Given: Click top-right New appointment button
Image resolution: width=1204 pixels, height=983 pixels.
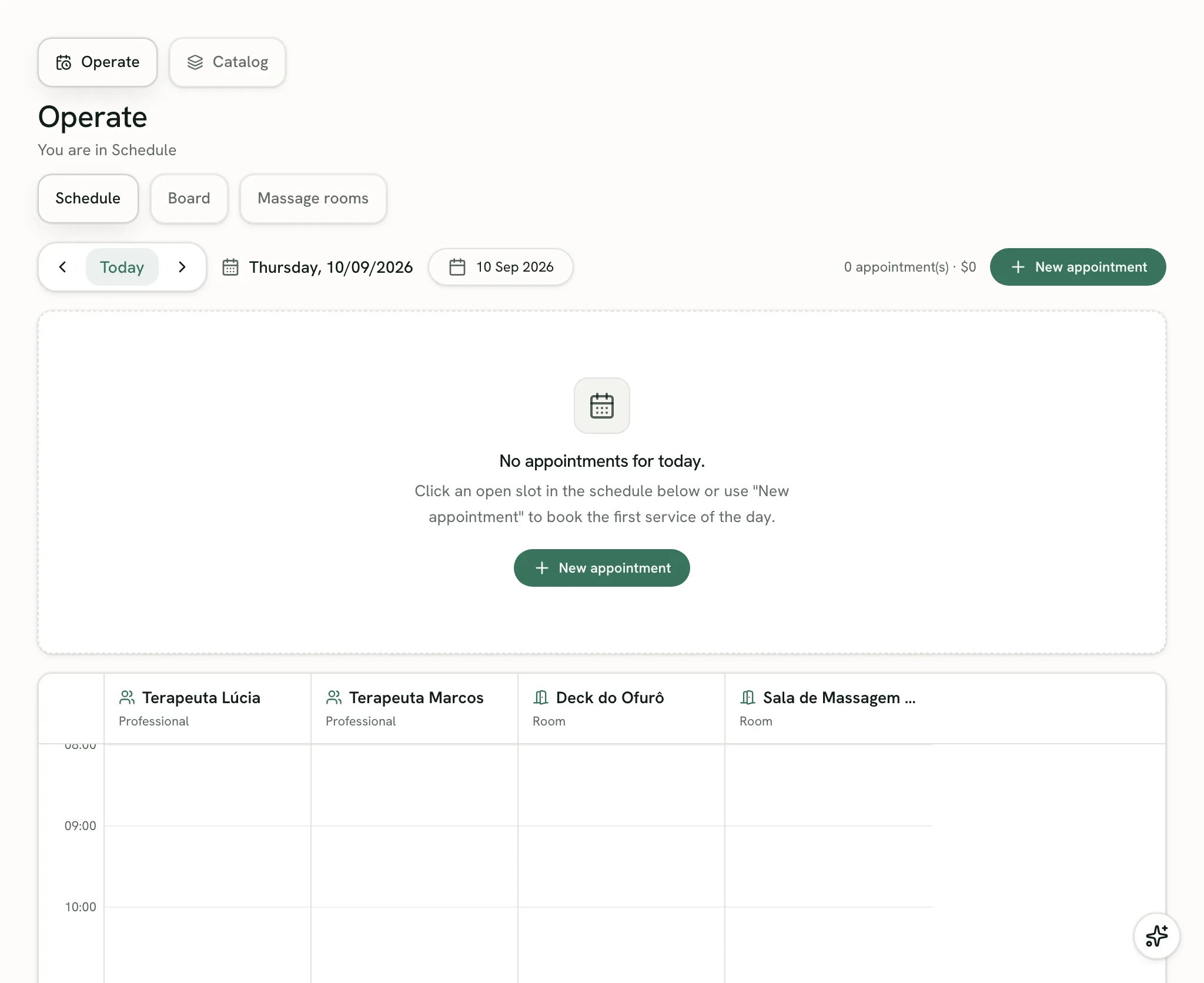Looking at the screenshot, I should [x=1078, y=268].
